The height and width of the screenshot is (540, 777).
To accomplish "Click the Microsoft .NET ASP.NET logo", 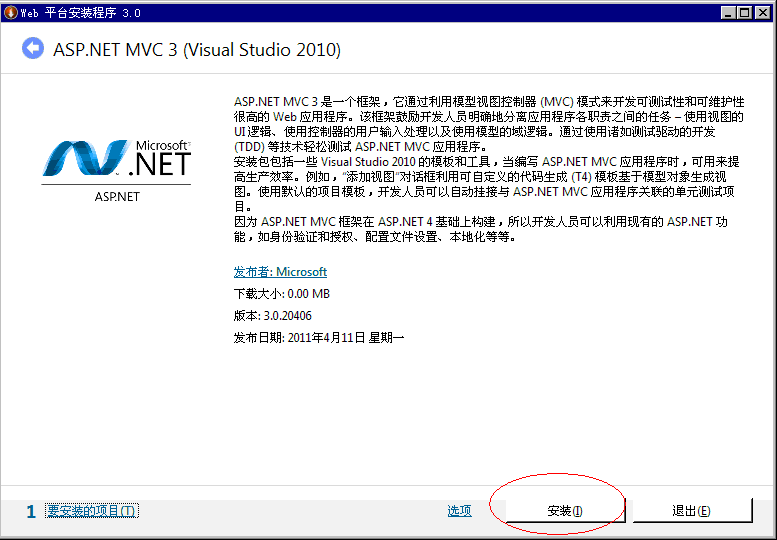I will [x=116, y=171].
